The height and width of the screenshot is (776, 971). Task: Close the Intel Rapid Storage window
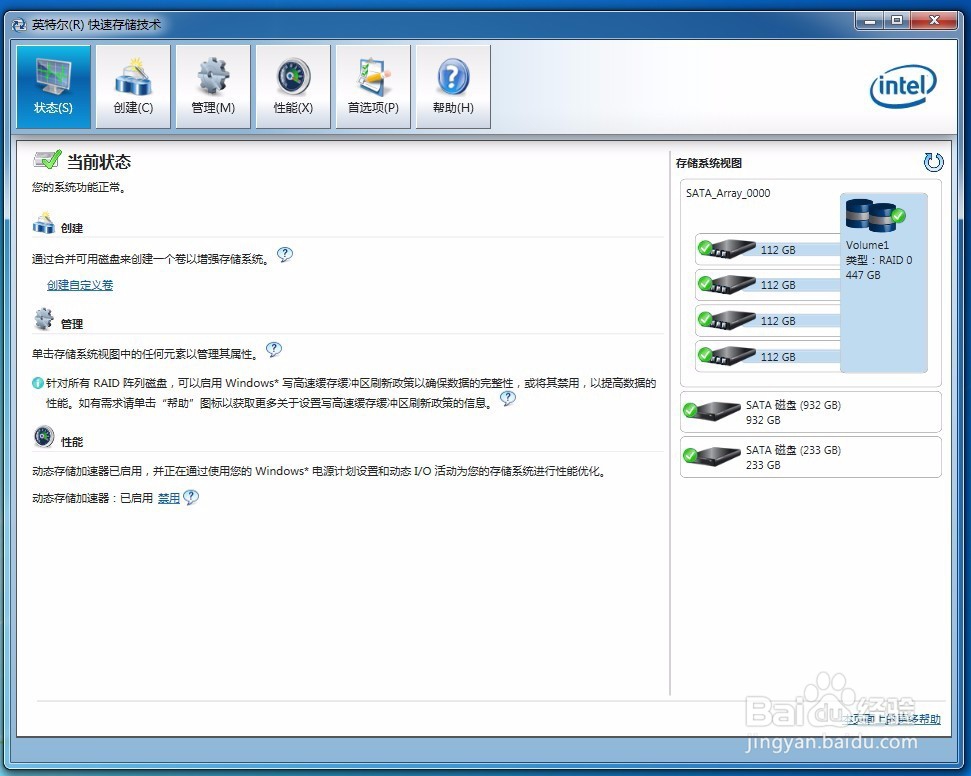pos(934,21)
